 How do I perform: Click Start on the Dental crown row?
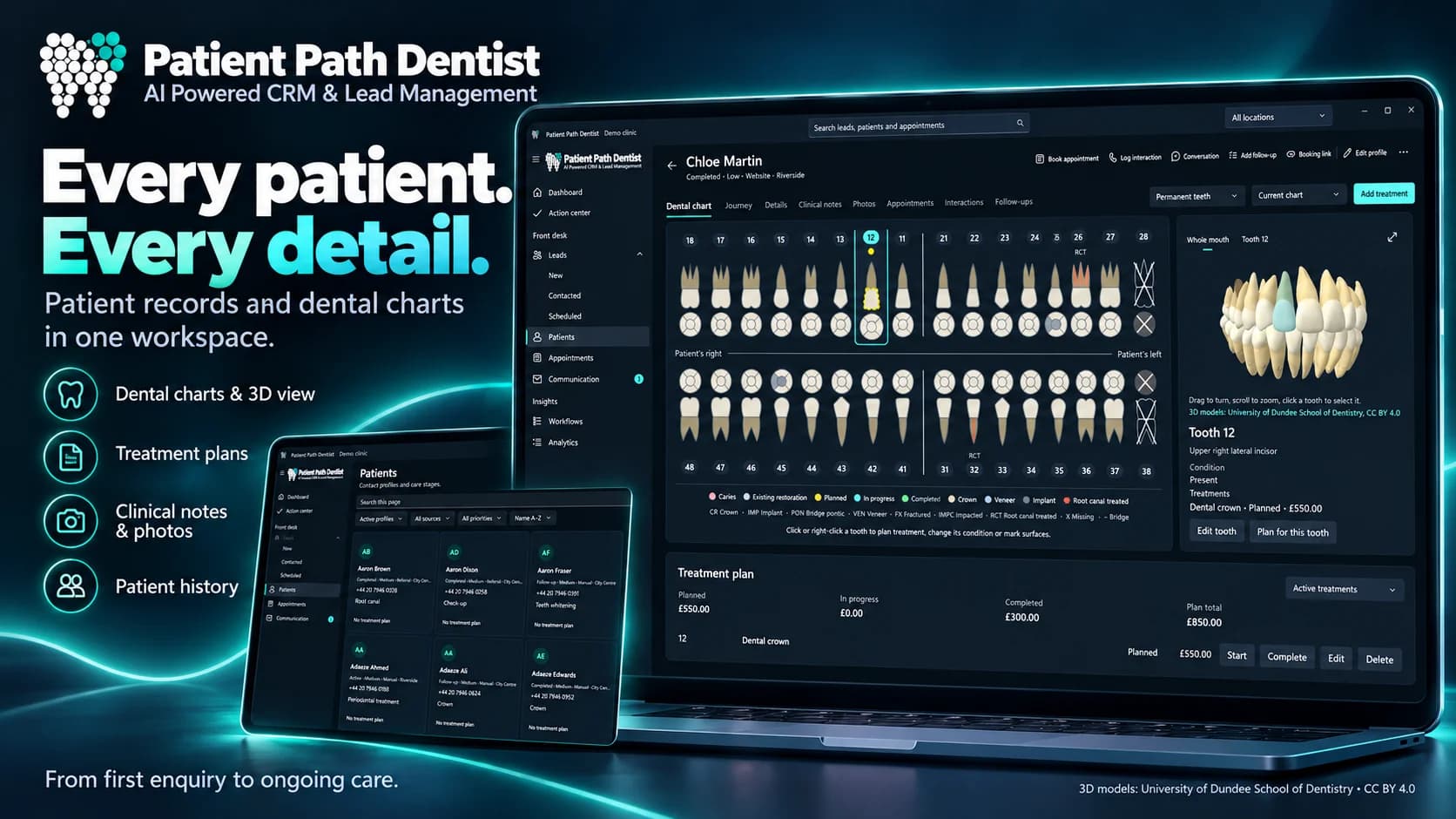point(1237,655)
